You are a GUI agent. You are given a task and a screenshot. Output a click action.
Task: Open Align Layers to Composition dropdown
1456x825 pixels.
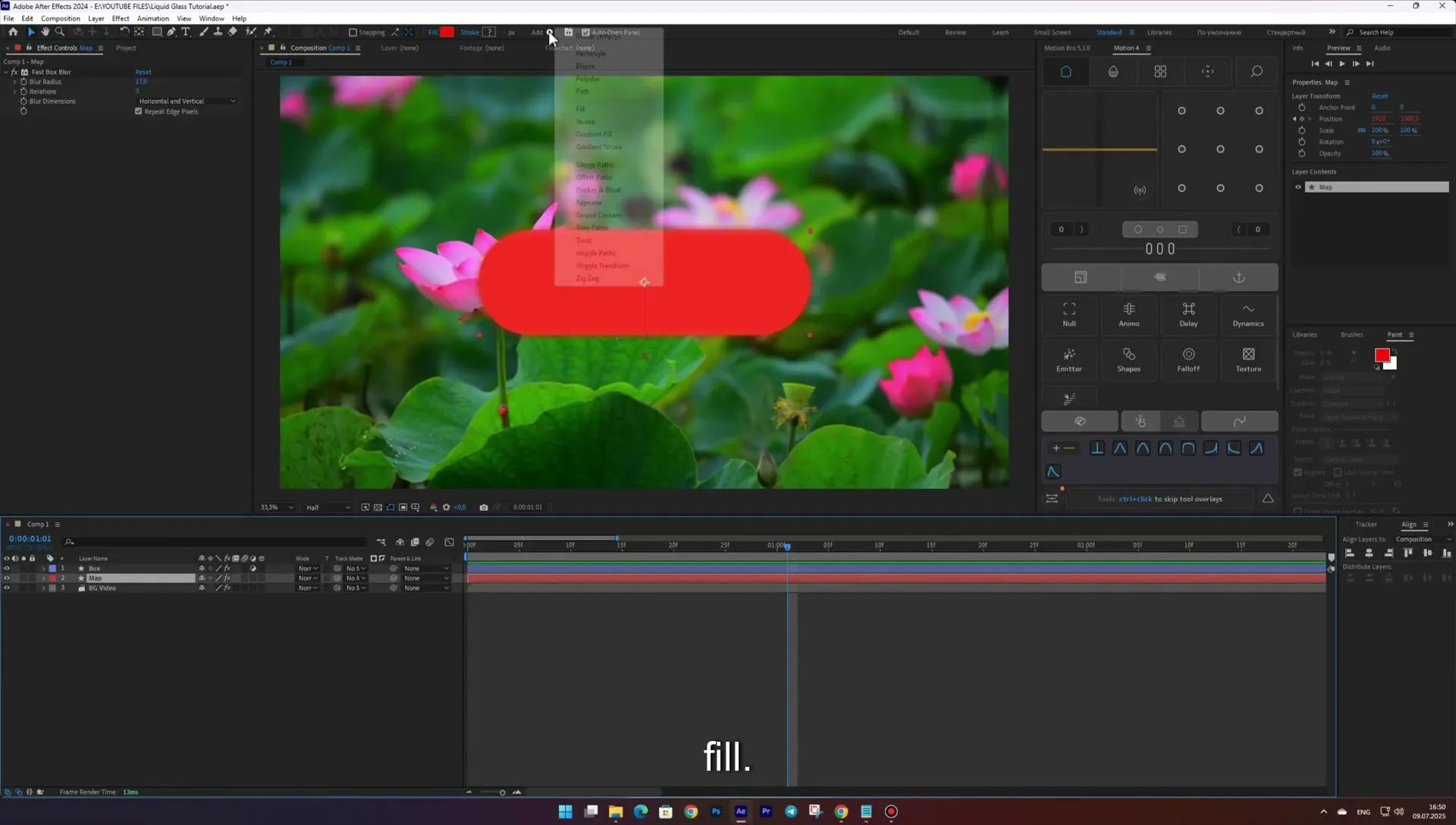point(1423,539)
